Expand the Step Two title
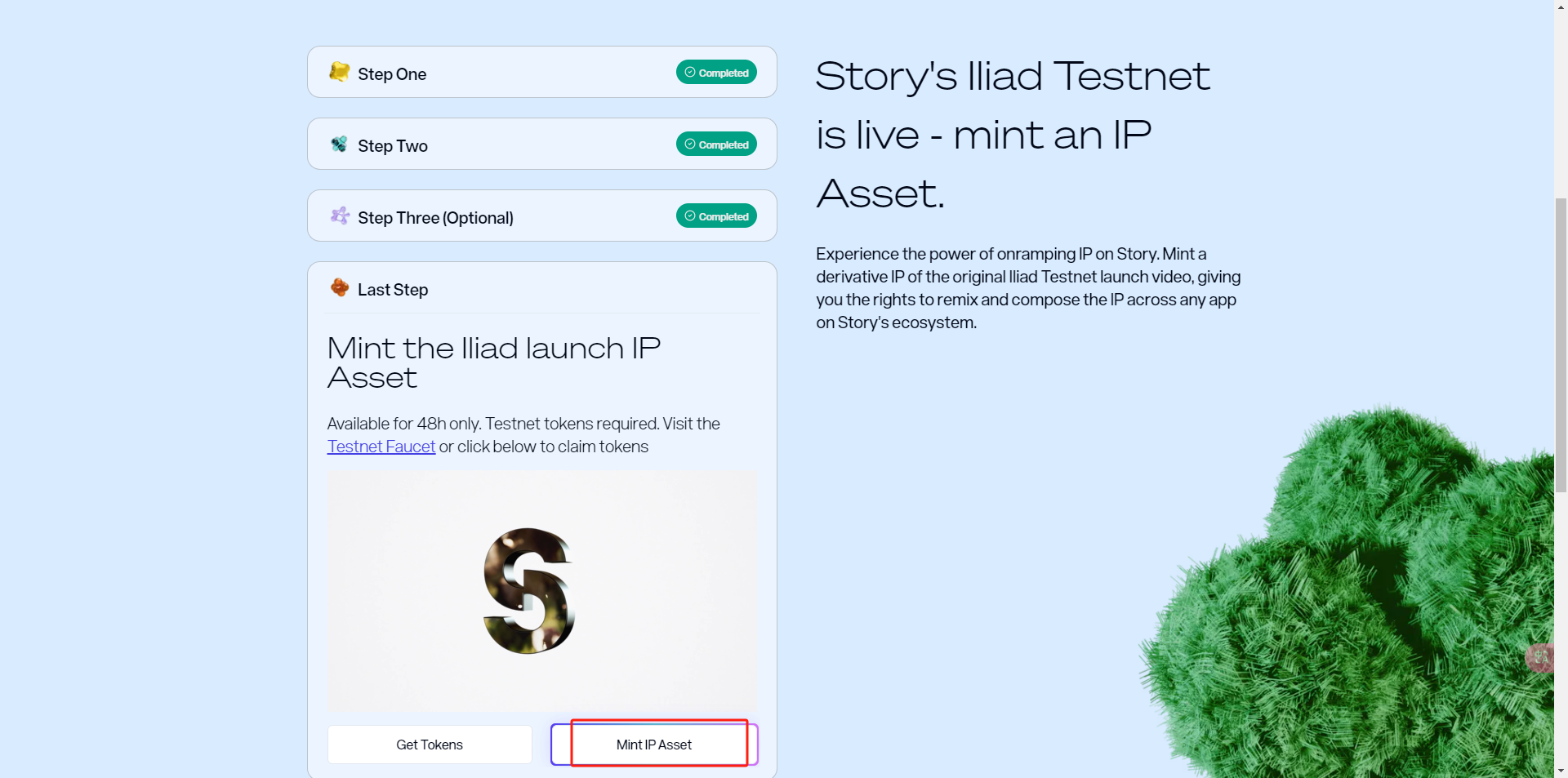This screenshot has height=778, width=1568. tap(393, 146)
